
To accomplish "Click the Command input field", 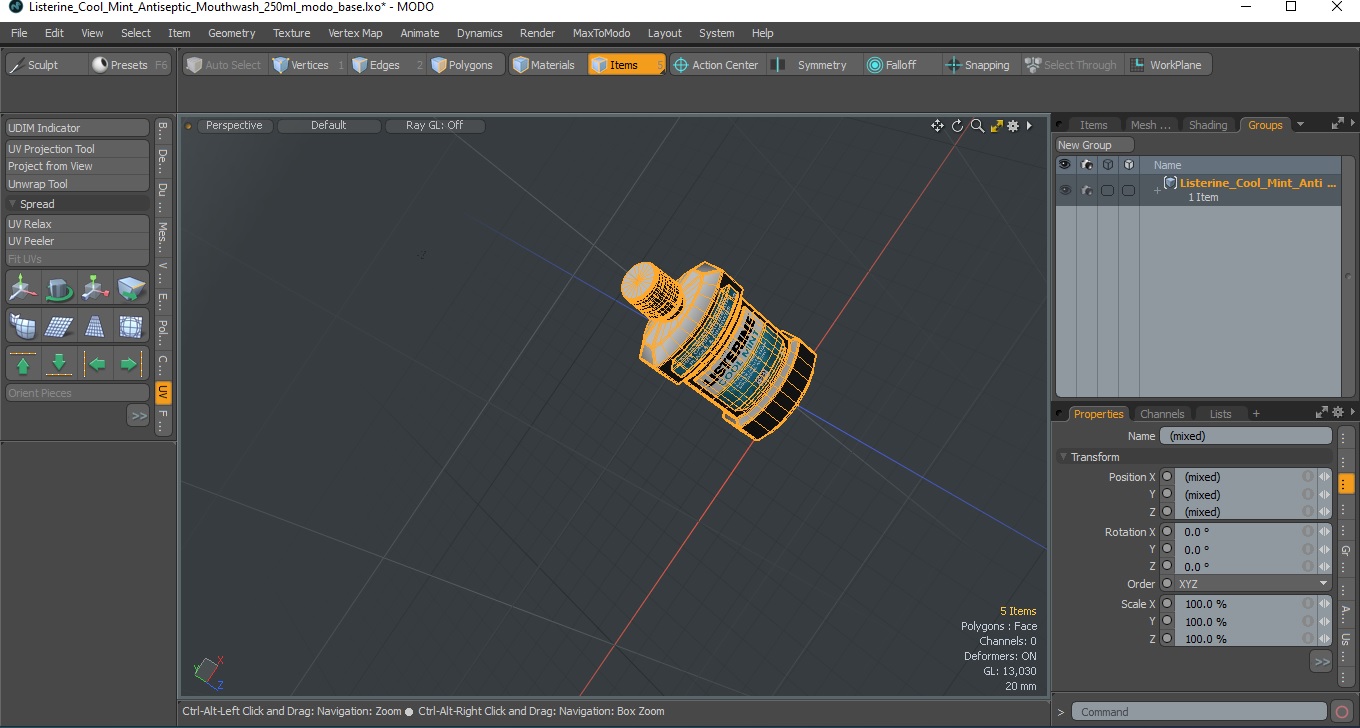I will coord(1201,712).
